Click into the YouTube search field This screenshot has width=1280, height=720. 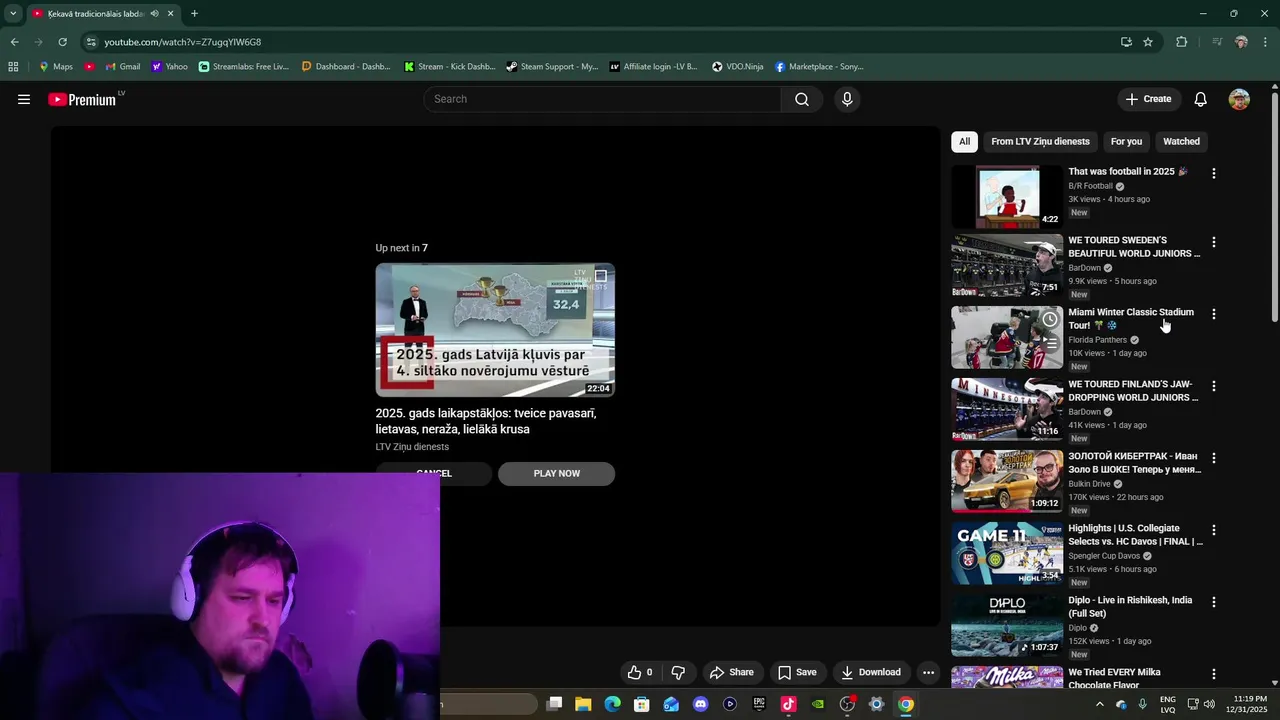coord(603,99)
